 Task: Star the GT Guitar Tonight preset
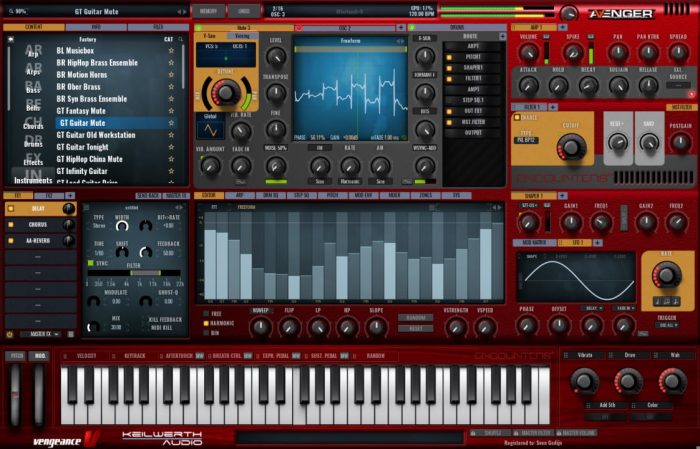tap(171, 147)
